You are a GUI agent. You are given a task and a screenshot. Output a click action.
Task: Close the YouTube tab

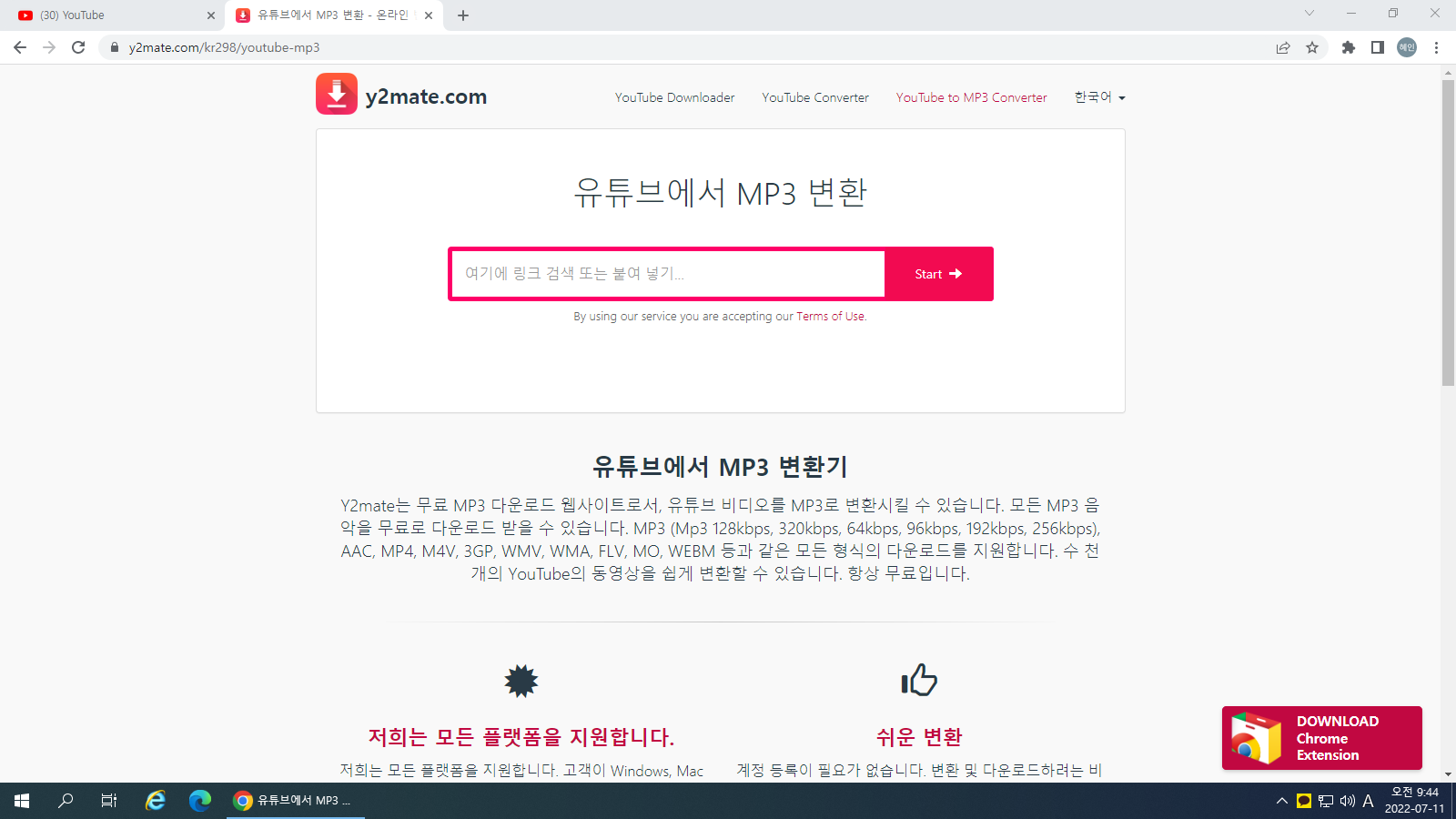click(x=211, y=15)
